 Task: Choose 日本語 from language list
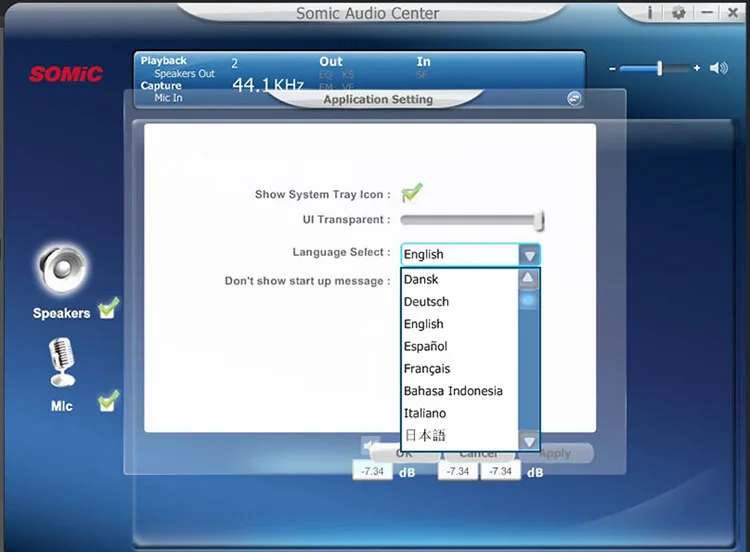(x=460, y=436)
